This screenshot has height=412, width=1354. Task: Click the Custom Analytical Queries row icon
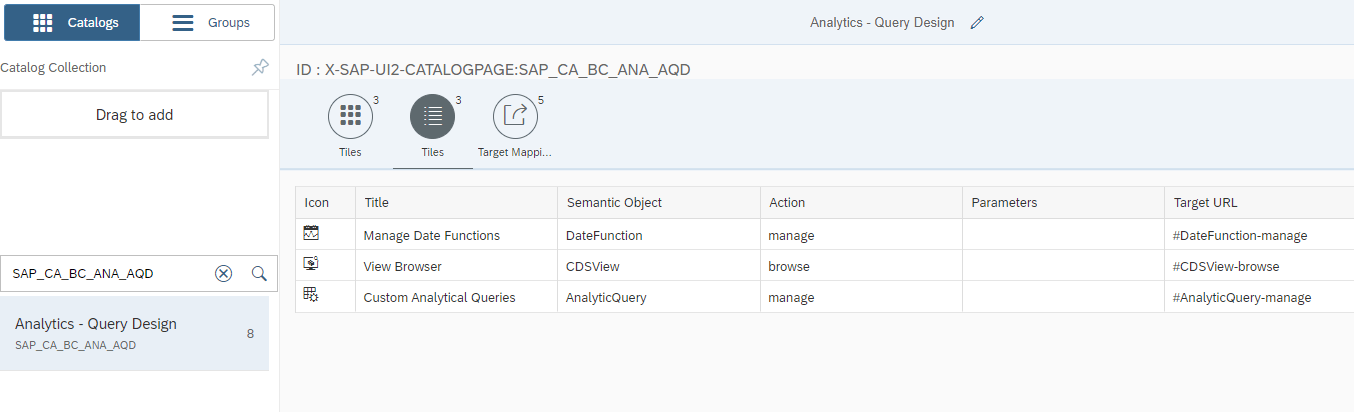coord(311,297)
